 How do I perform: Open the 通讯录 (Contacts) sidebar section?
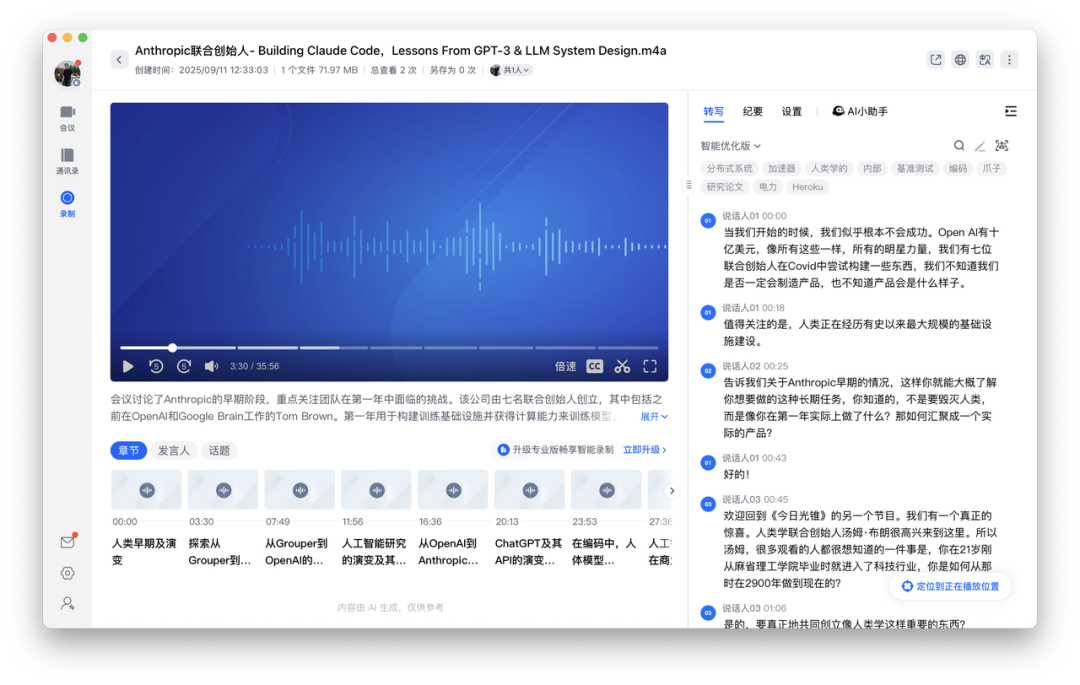click(x=68, y=161)
